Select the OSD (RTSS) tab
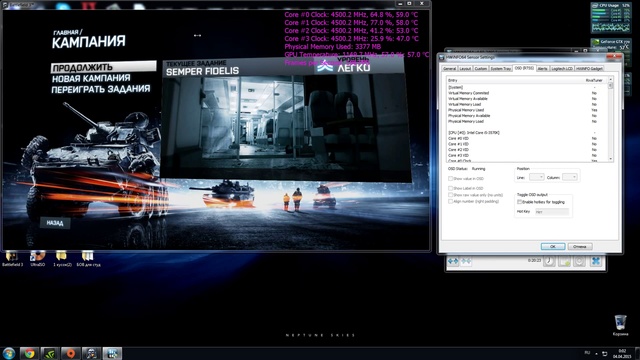The width and height of the screenshot is (640, 360). pyautogui.click(x=524, y=68)
